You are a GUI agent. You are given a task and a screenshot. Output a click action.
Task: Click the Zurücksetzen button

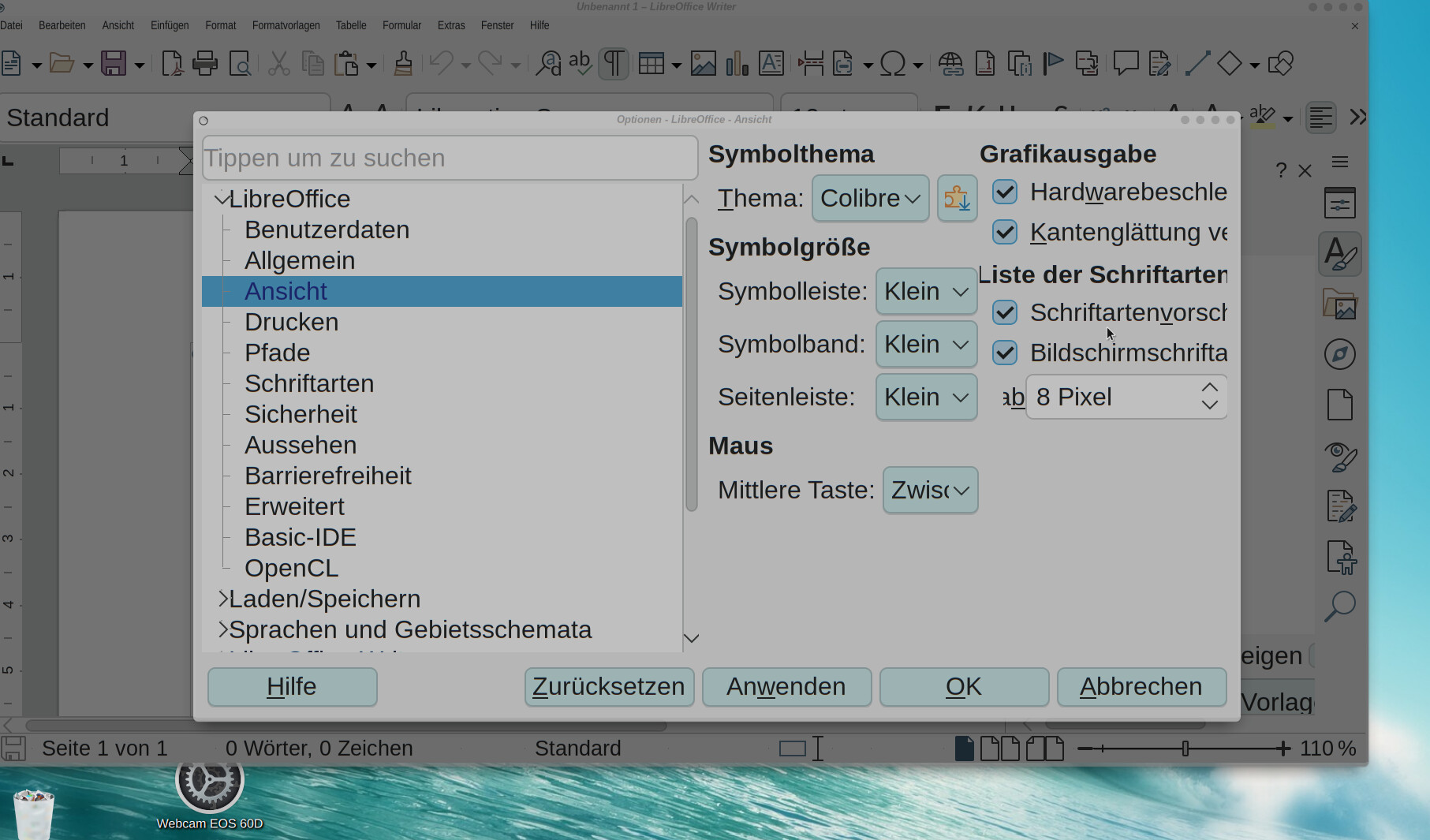click(609, 687)
